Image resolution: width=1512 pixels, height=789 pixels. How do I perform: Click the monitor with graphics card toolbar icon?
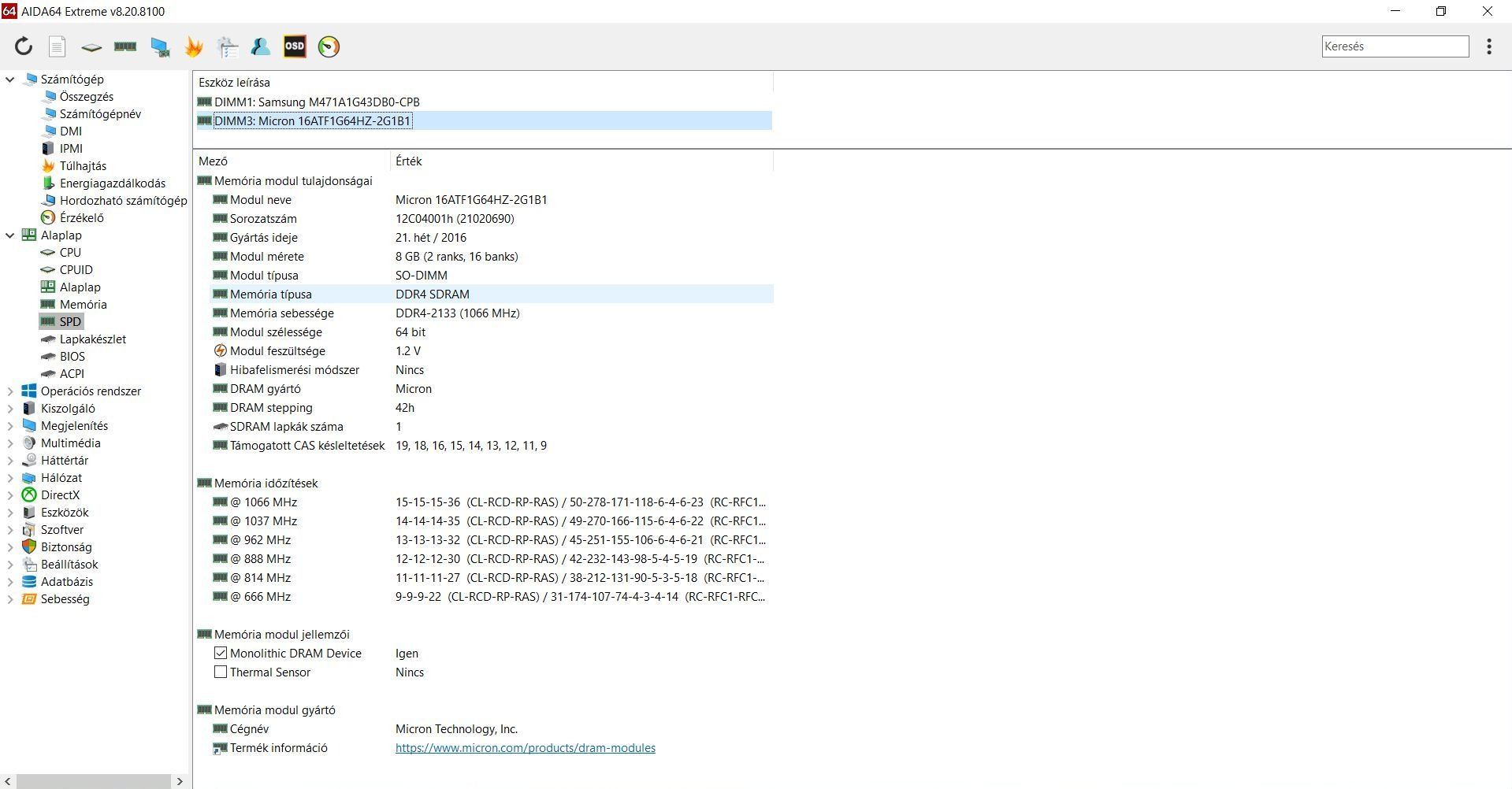click(x=160, y=46)
